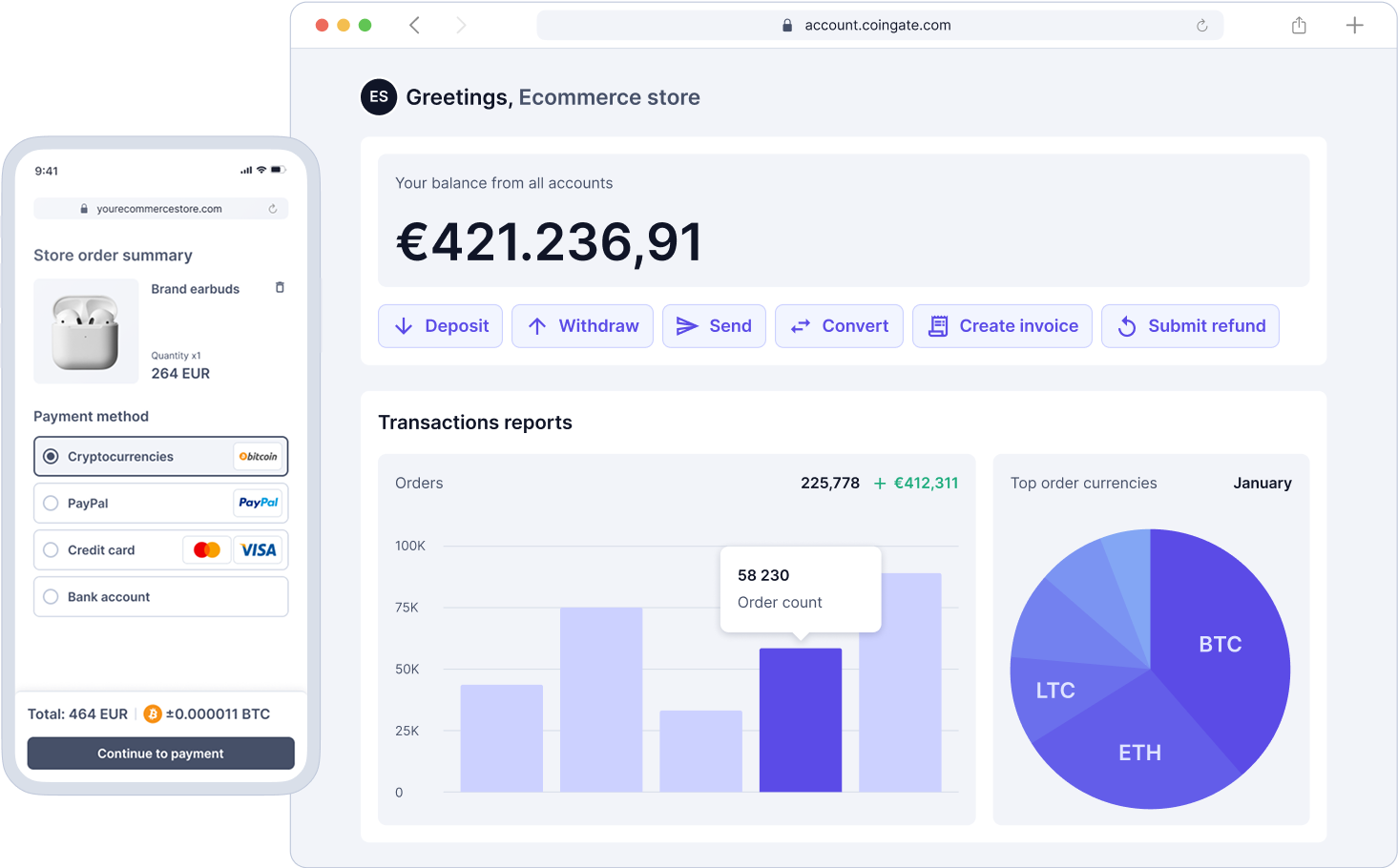
Task: Open a new browser tab with plus button
Action: (1354, 25)
